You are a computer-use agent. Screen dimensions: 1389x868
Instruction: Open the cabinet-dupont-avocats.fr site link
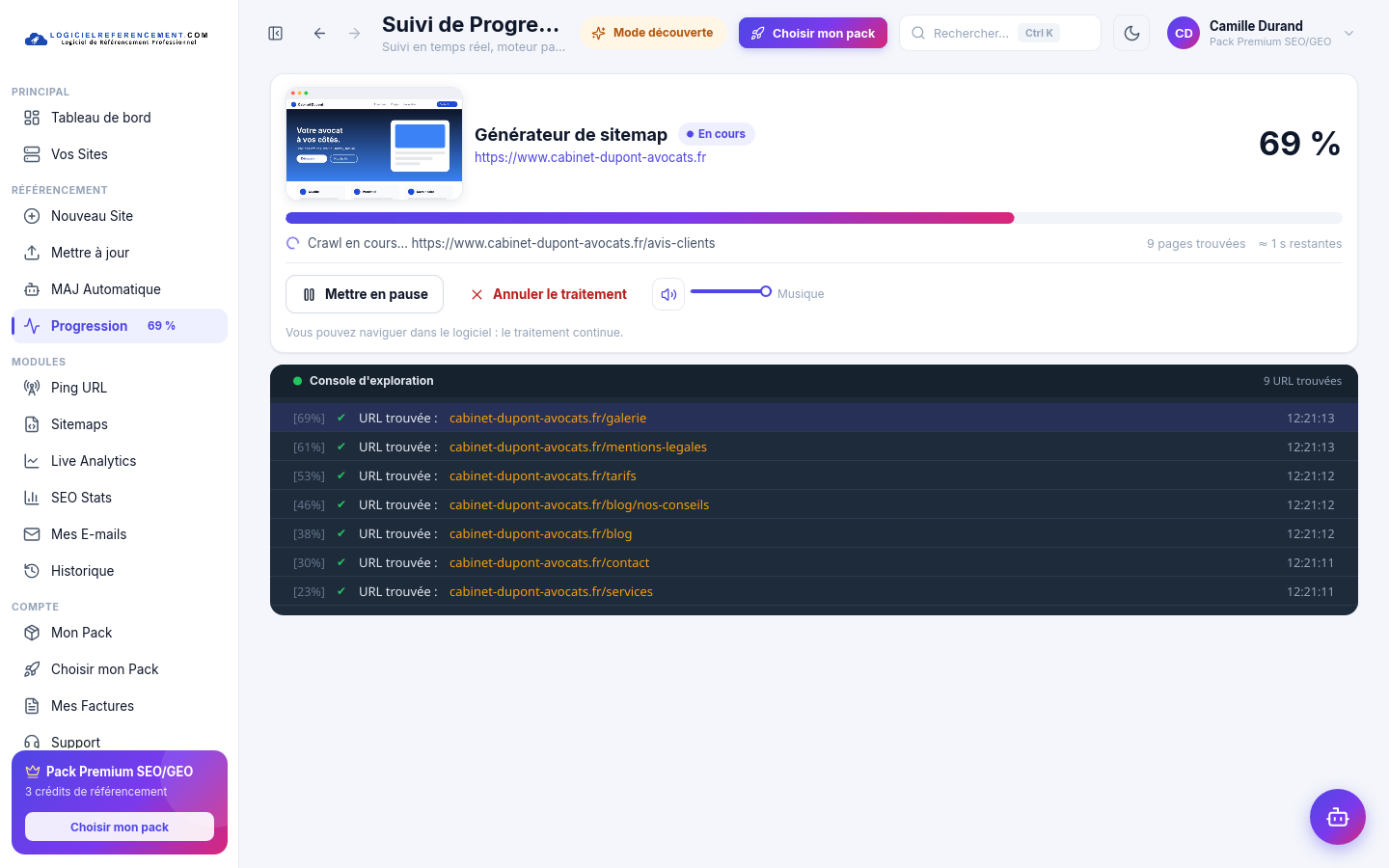tap(590, 157)
